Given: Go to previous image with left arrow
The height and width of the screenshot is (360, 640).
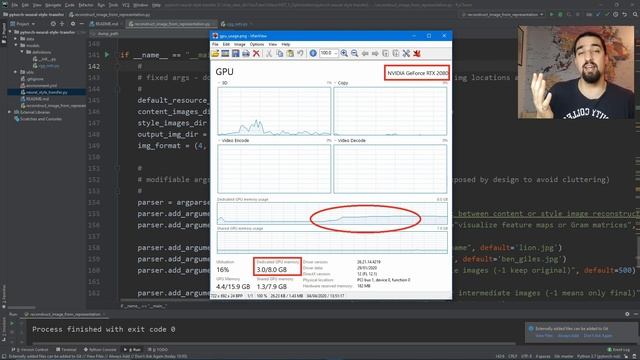Looking at the screenshot, I should point(365,53).
